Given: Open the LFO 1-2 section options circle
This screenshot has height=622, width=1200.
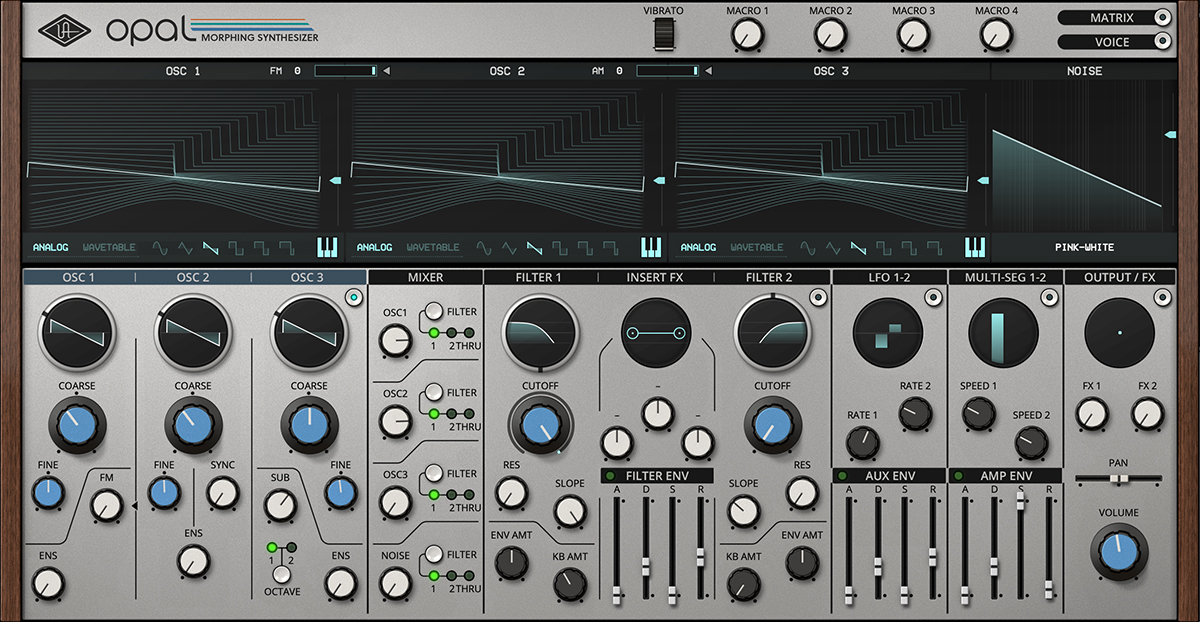Looking at the screenshot, I should [x=933, y=296].
